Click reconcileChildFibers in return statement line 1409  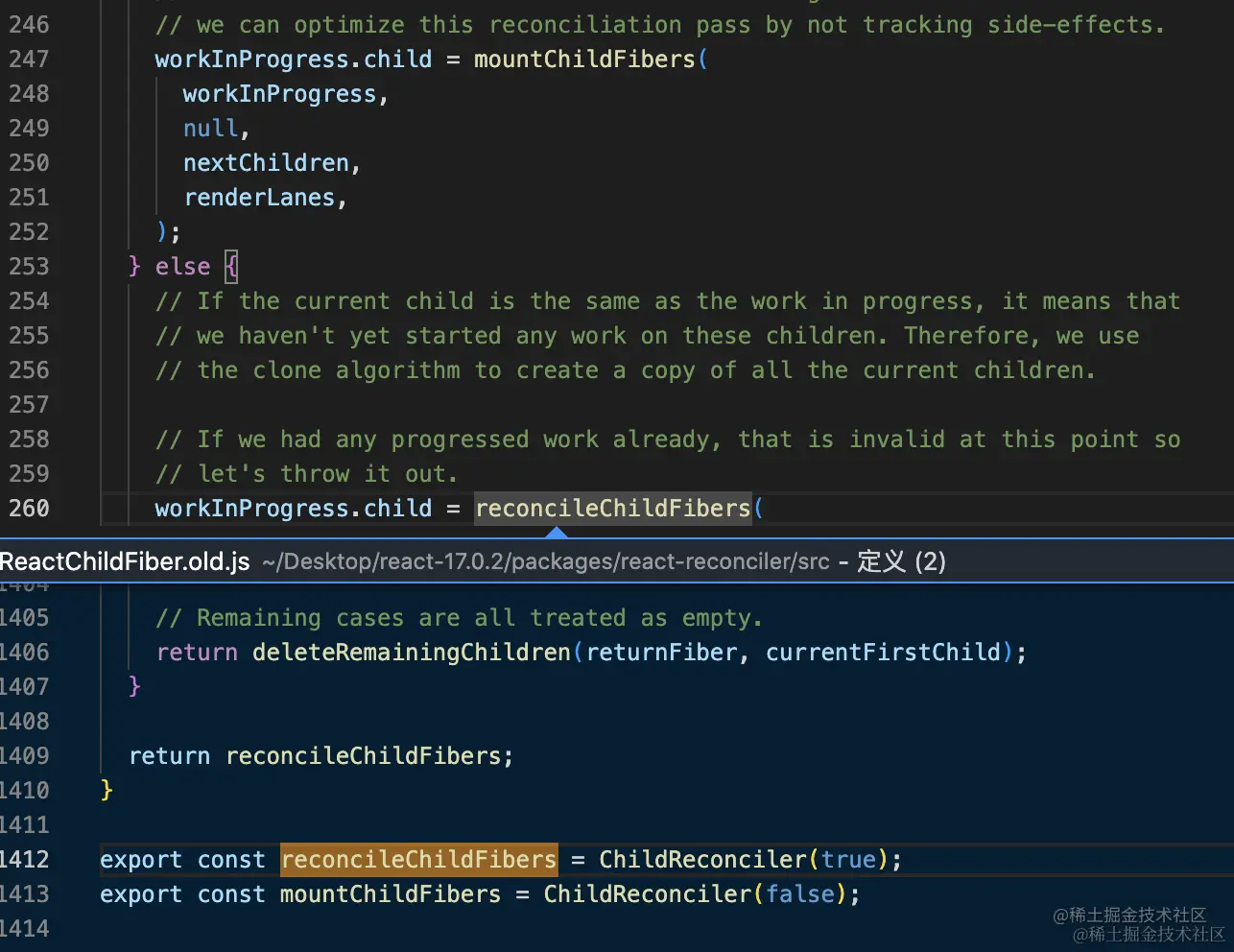click(364, 756)
